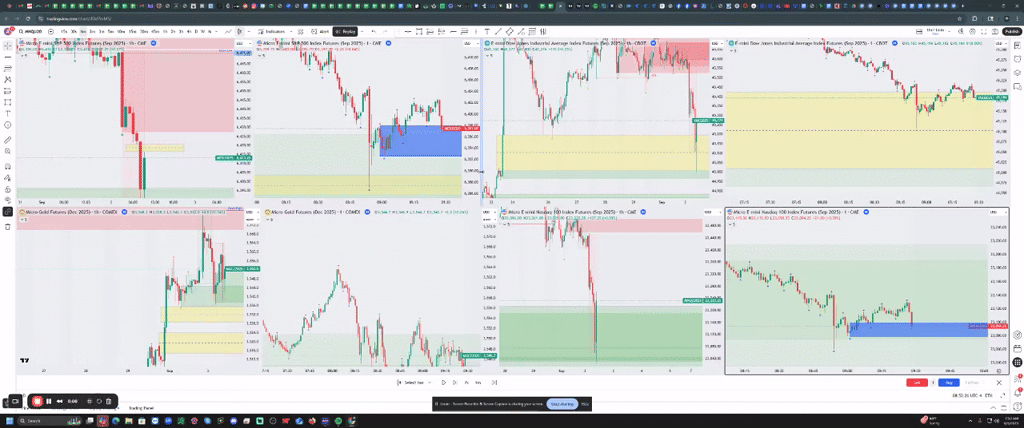
Task: Take a chart snapshot camera icon
Action: click(x=995, y=31)
